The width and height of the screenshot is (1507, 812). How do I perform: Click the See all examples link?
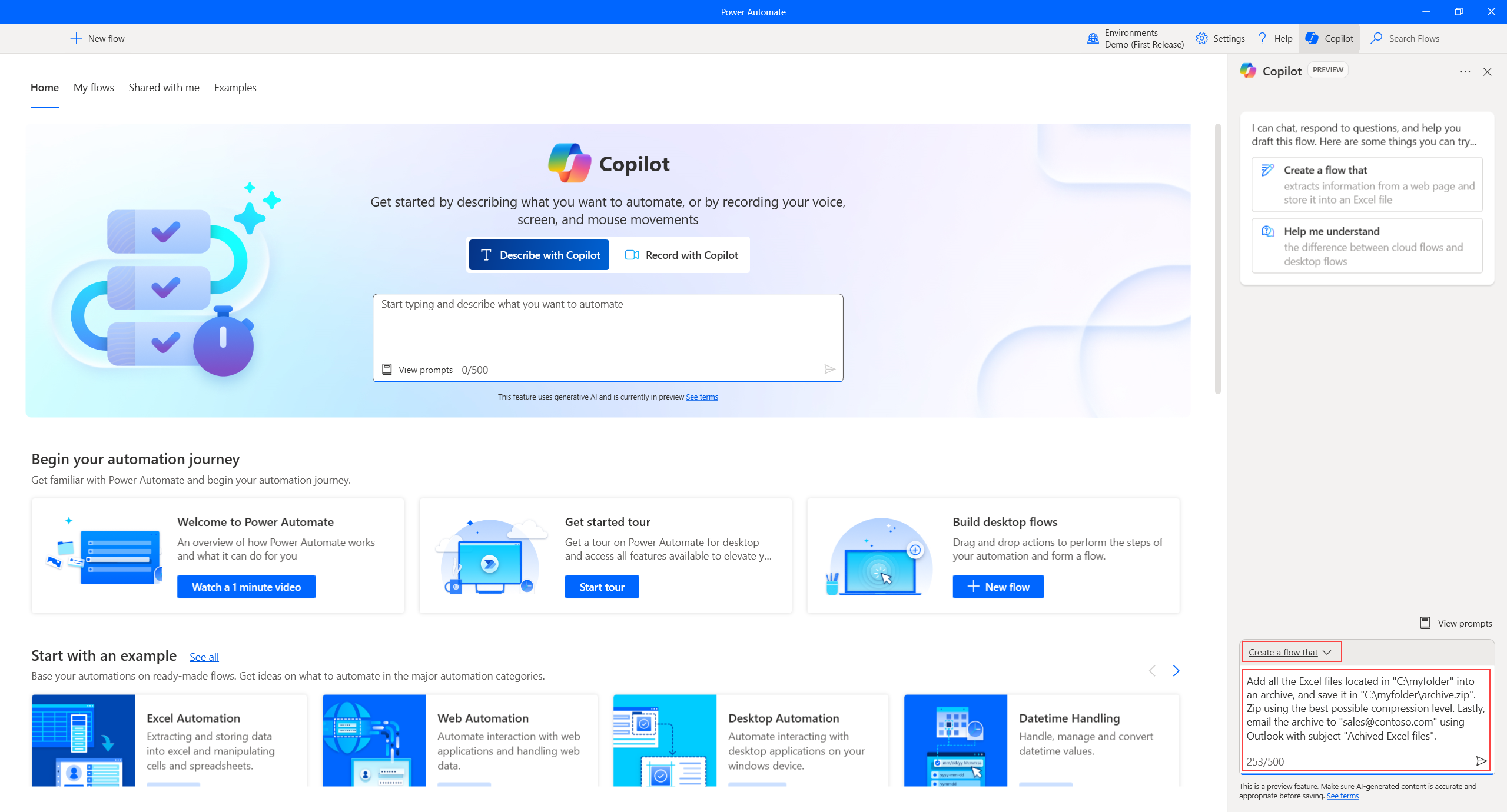(204, 656)
